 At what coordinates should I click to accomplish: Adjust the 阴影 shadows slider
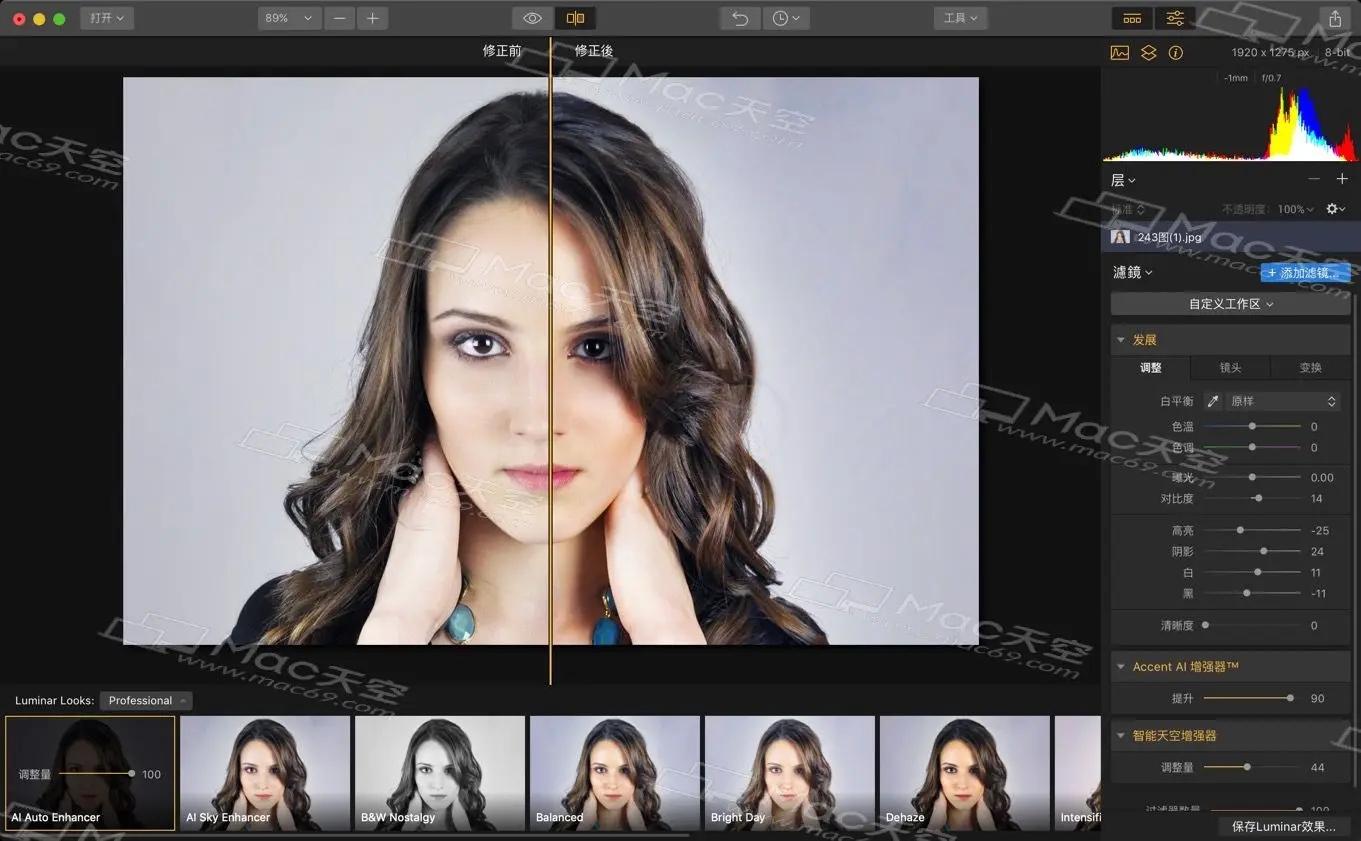pos(1252,551)
